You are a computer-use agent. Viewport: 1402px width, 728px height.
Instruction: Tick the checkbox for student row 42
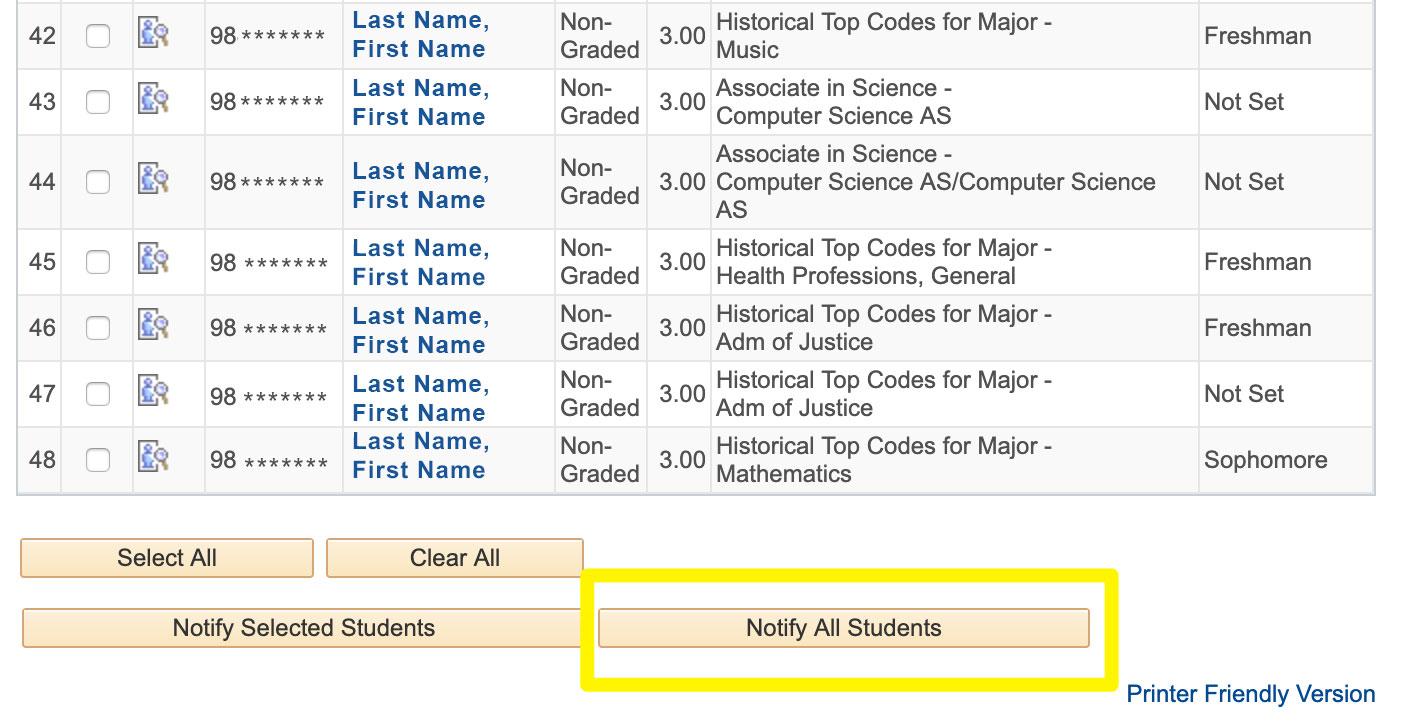pos(98,36)
